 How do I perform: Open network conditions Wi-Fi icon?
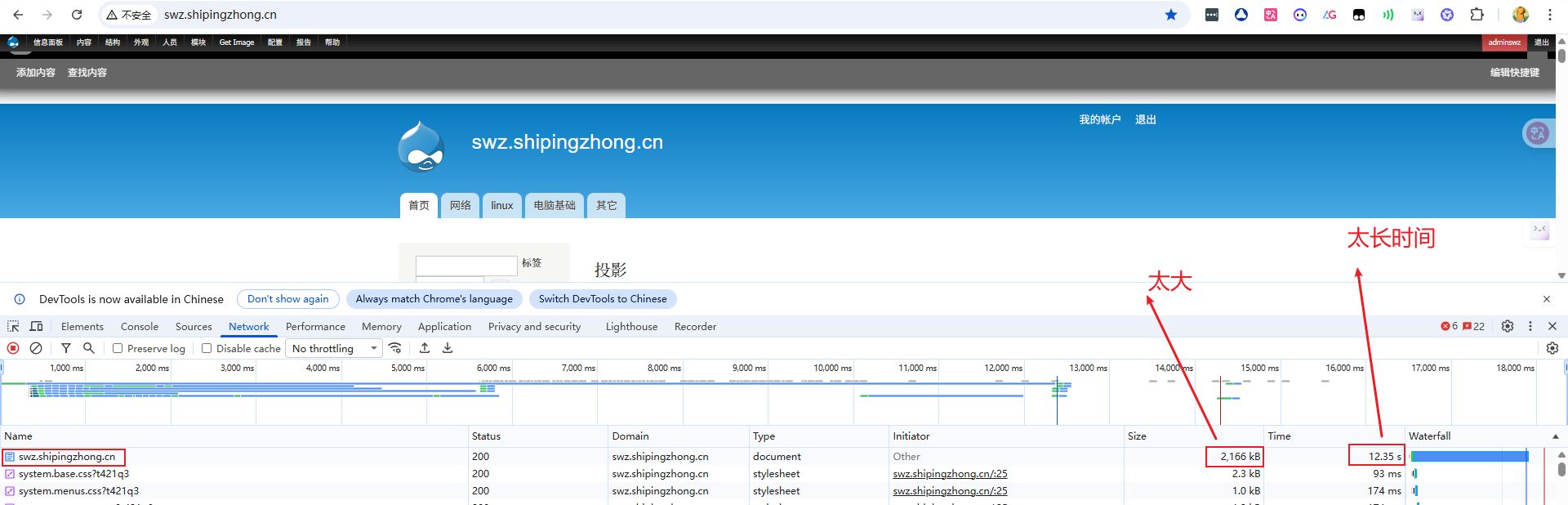pyautogui.click(x=395, y=348)
